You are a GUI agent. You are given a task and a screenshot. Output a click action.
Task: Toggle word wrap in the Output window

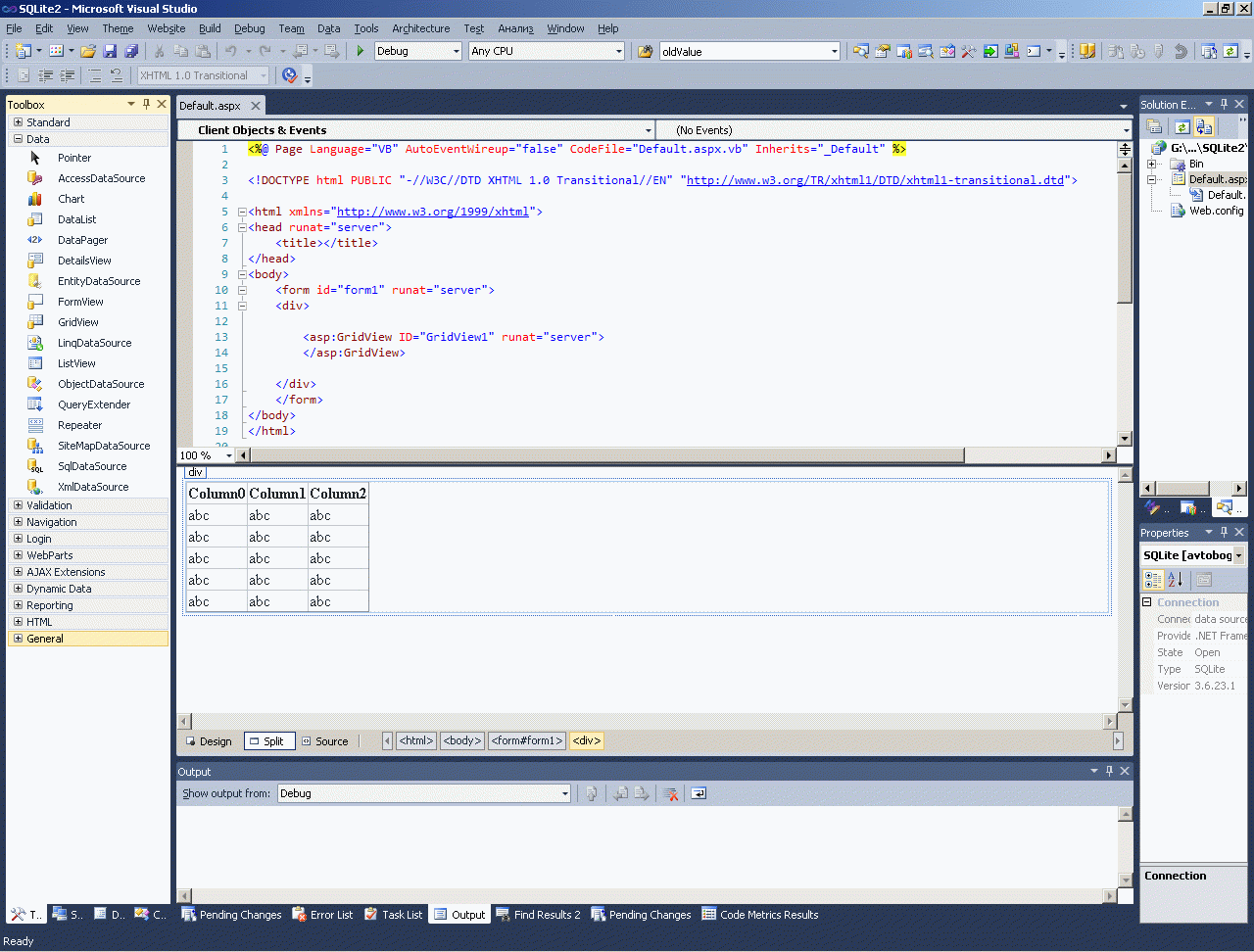tap(699, 793)
